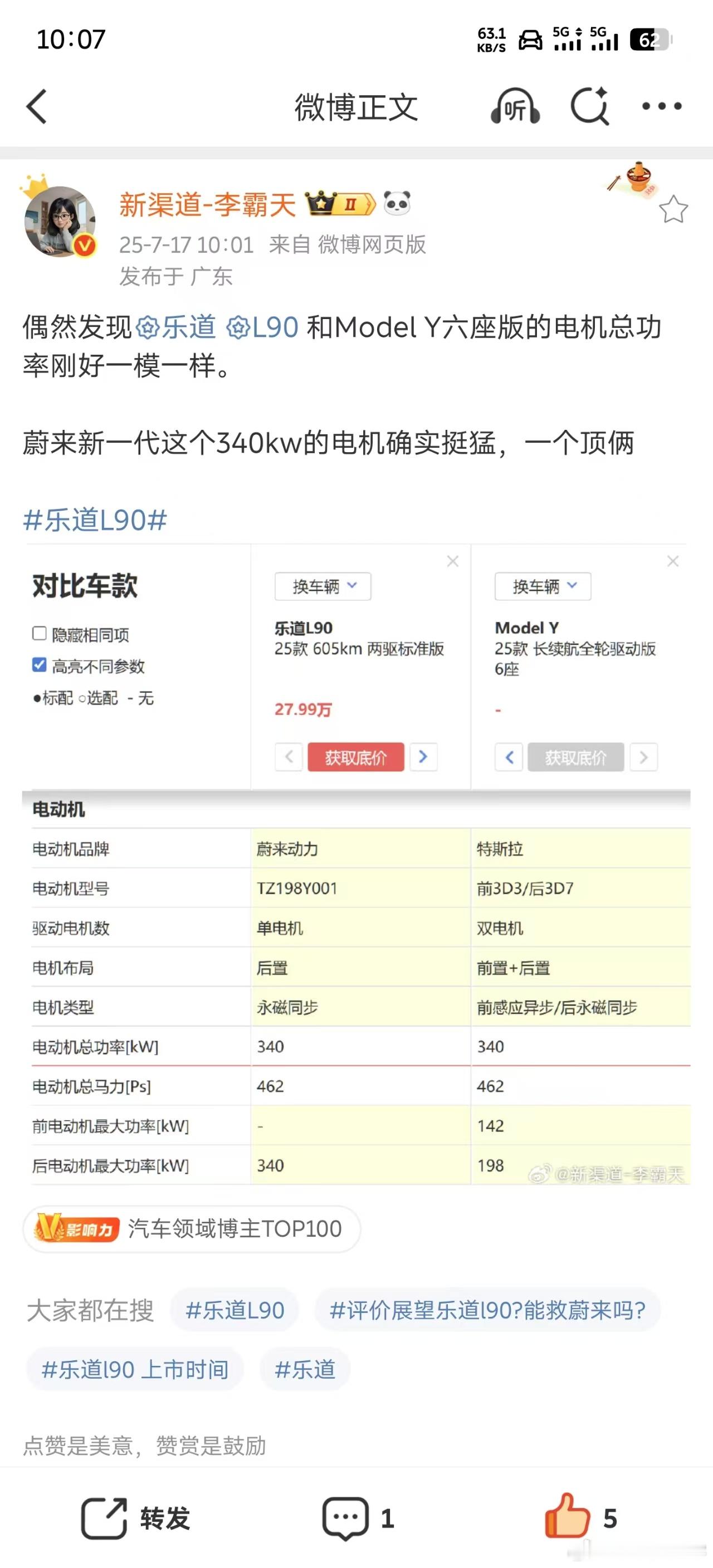
Task: Tap the 点赞是美意，赞赏是鼓励 text
Action: [x=144, y=1446]
